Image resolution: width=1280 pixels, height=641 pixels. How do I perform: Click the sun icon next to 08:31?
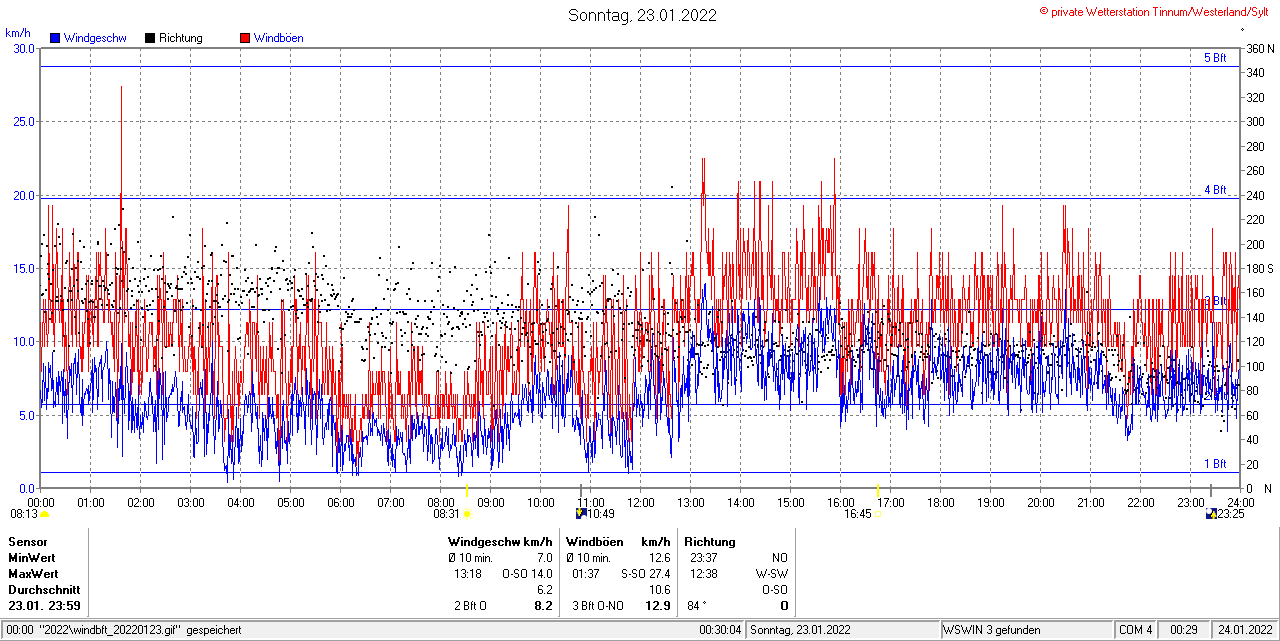tap(467, 514)
